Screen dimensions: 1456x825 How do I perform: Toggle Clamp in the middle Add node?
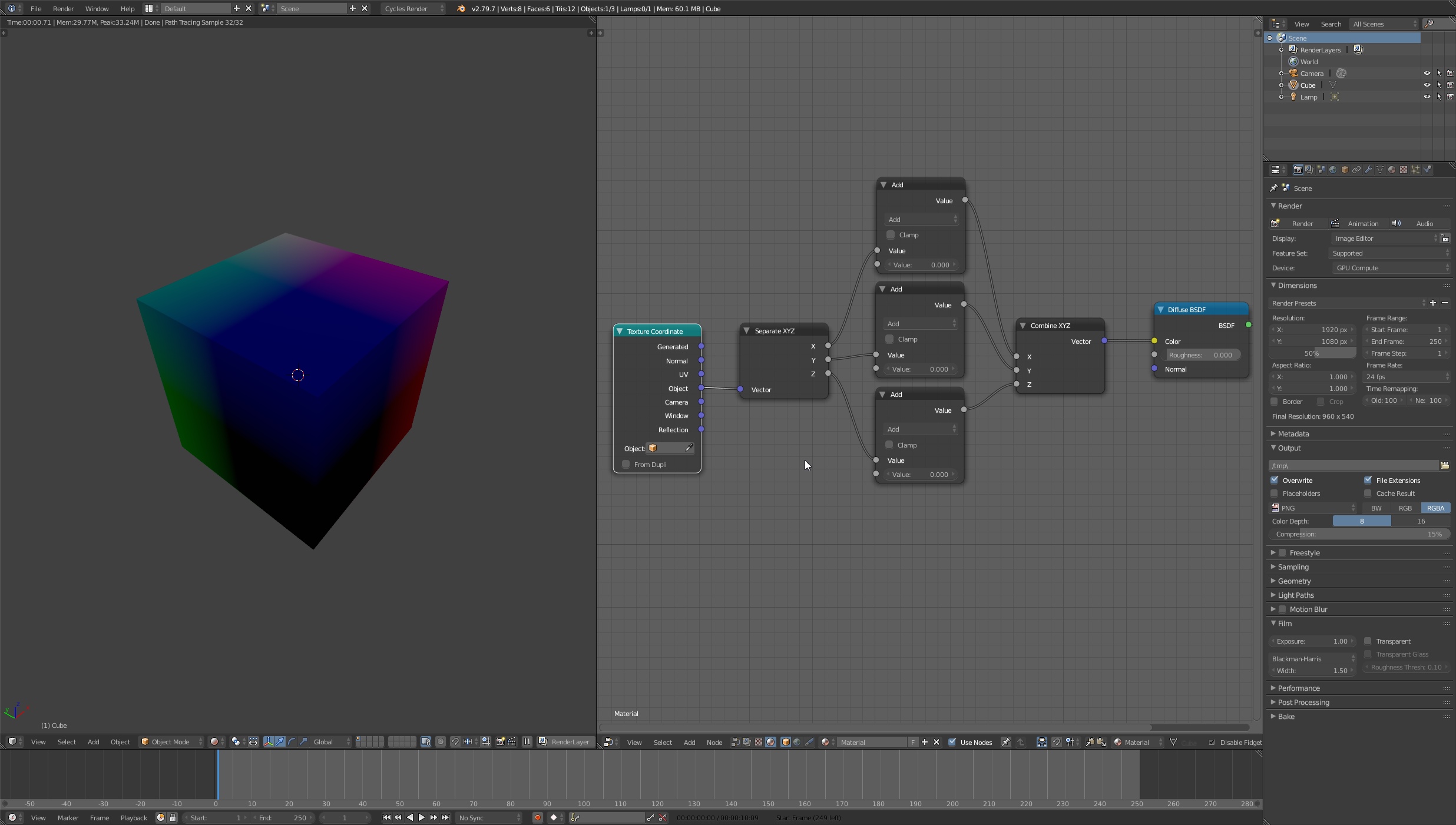(889, 339)
